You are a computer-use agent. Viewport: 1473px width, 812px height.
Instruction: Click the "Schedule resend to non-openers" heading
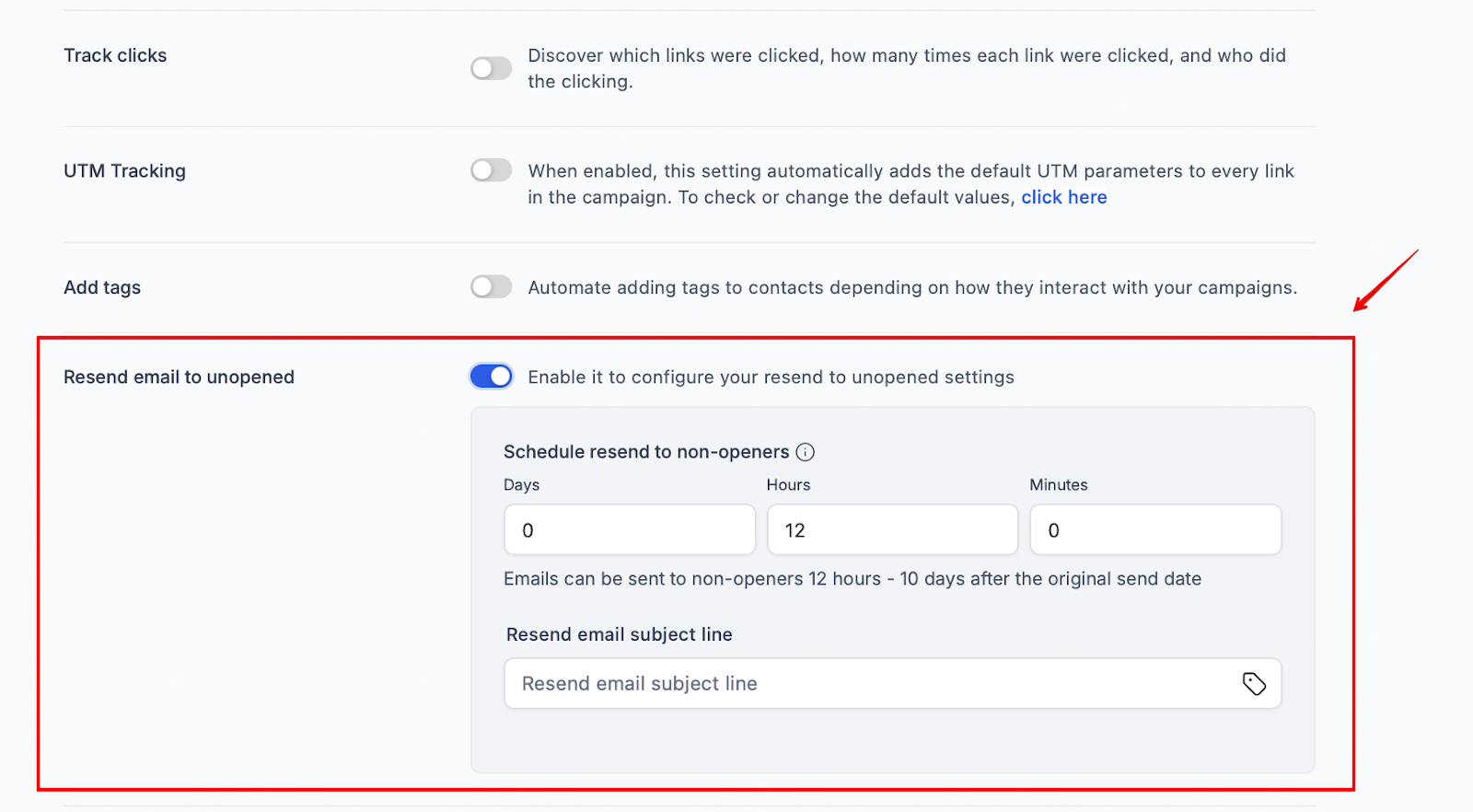(x=645, y=452)
